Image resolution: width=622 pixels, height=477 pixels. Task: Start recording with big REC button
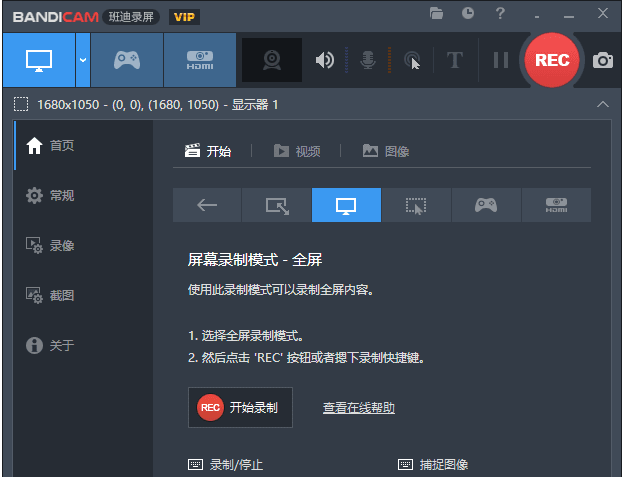(x=552, y=60)
